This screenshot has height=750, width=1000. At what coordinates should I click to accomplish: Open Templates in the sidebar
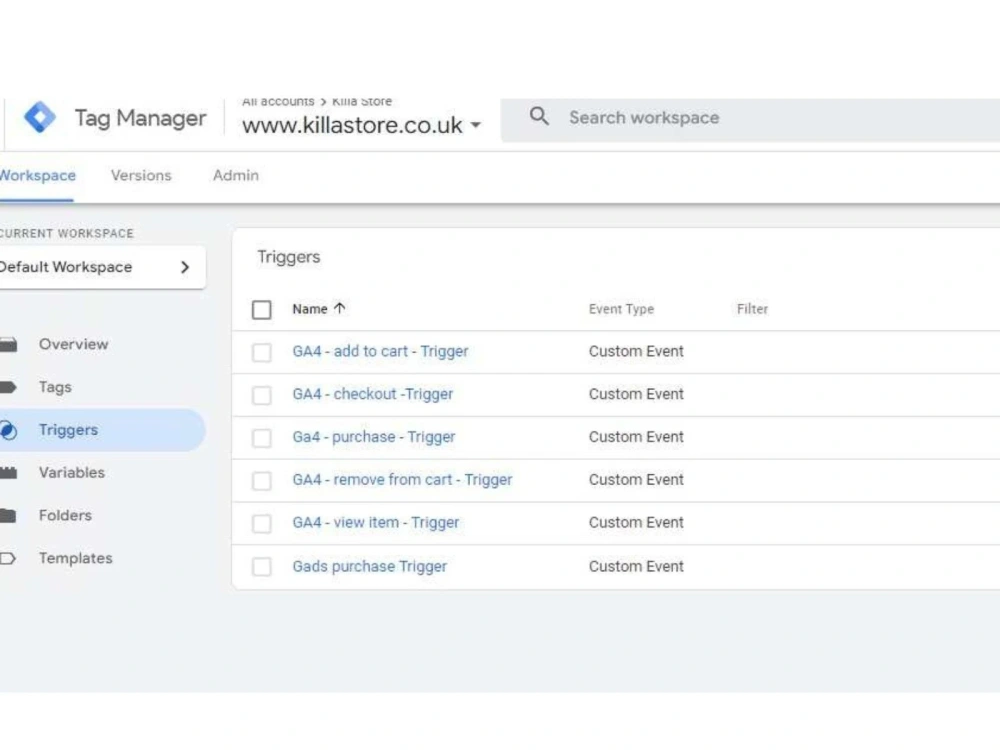(75, 558)
